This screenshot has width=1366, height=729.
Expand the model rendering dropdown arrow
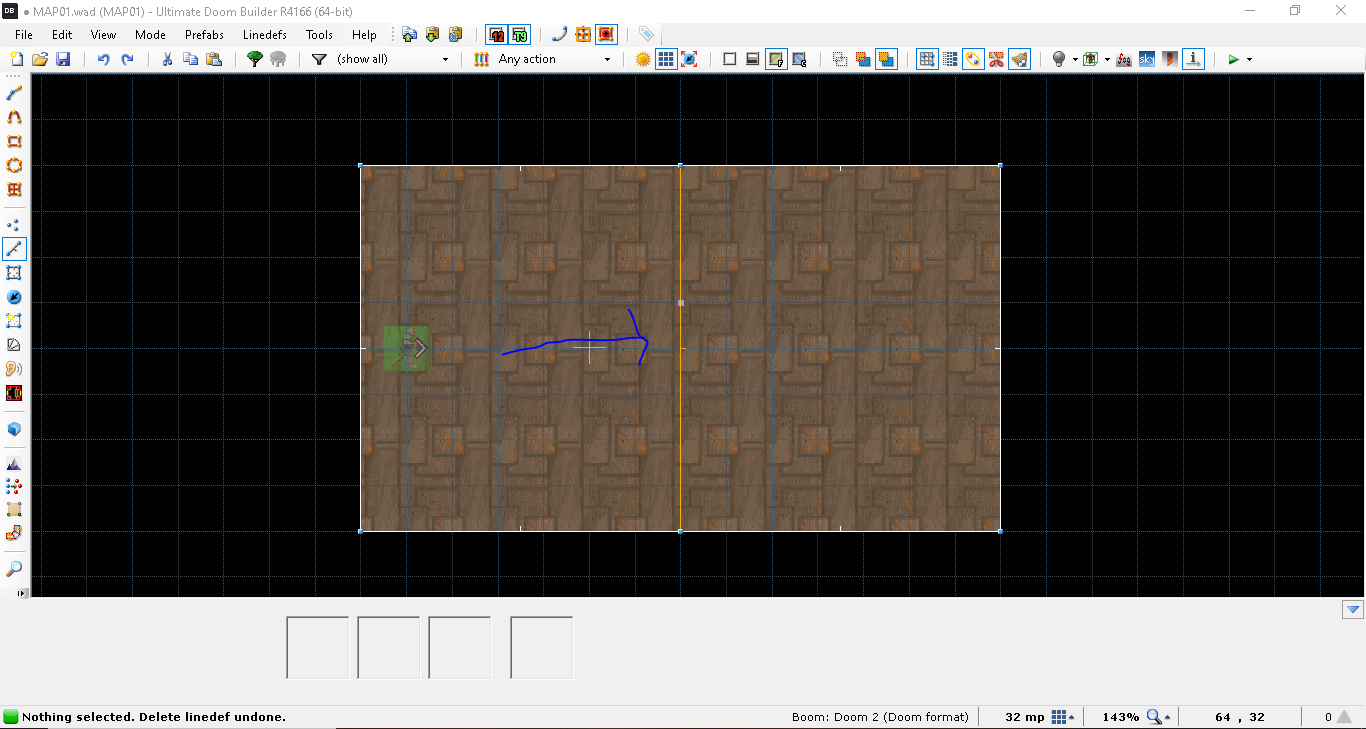click(1107, 59)
